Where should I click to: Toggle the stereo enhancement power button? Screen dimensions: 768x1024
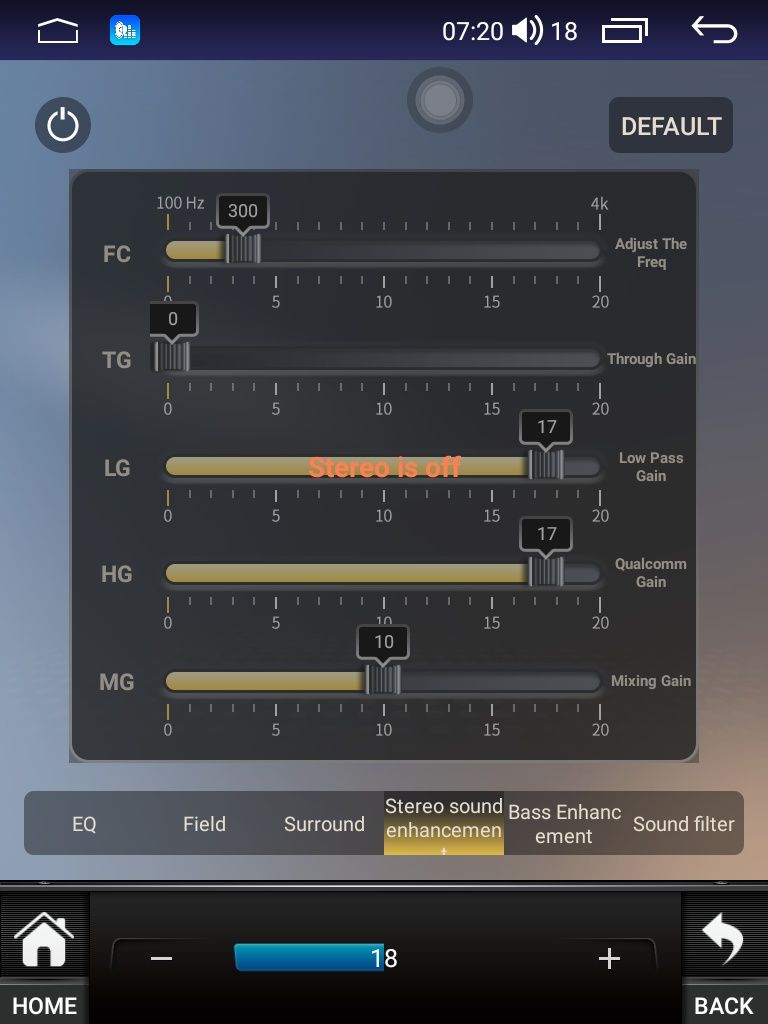pos(63,126)
